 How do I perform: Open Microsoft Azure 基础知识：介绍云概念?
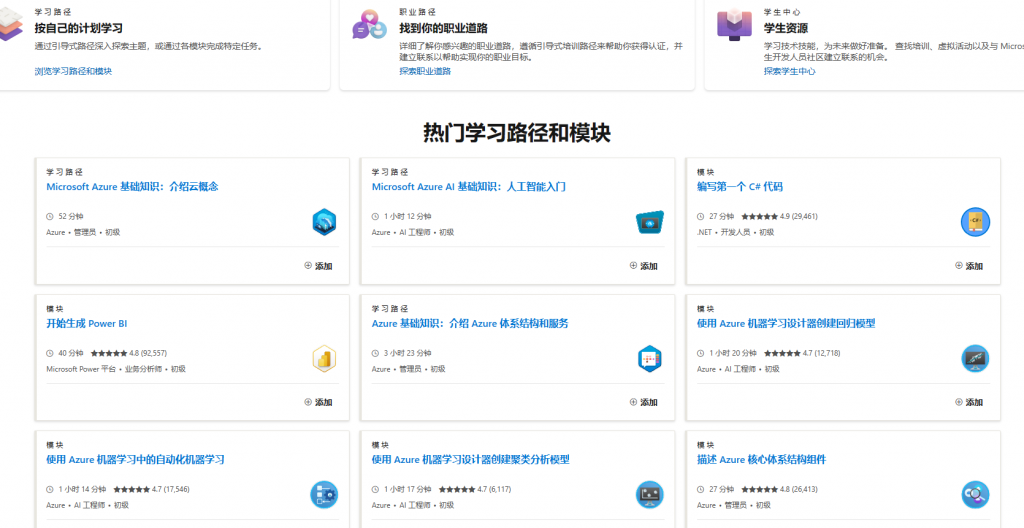tap(132, 187)
